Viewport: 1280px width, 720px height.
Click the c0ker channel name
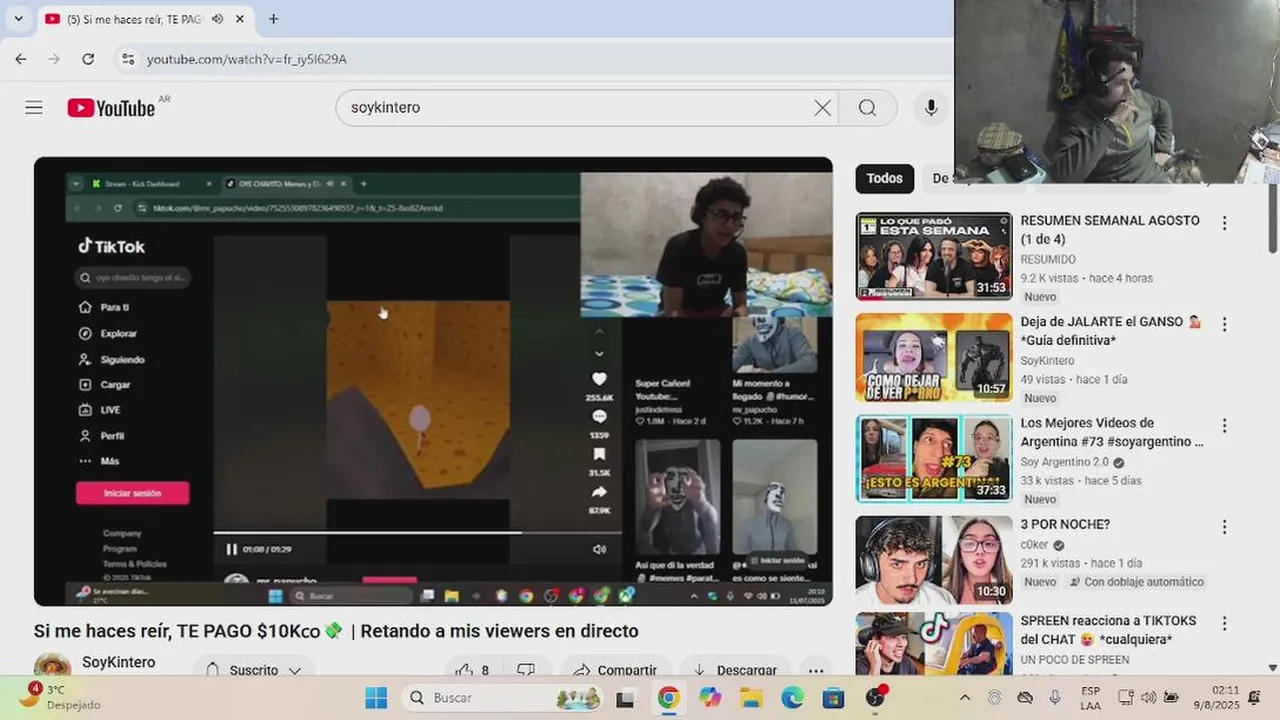tap(1034, 545)
